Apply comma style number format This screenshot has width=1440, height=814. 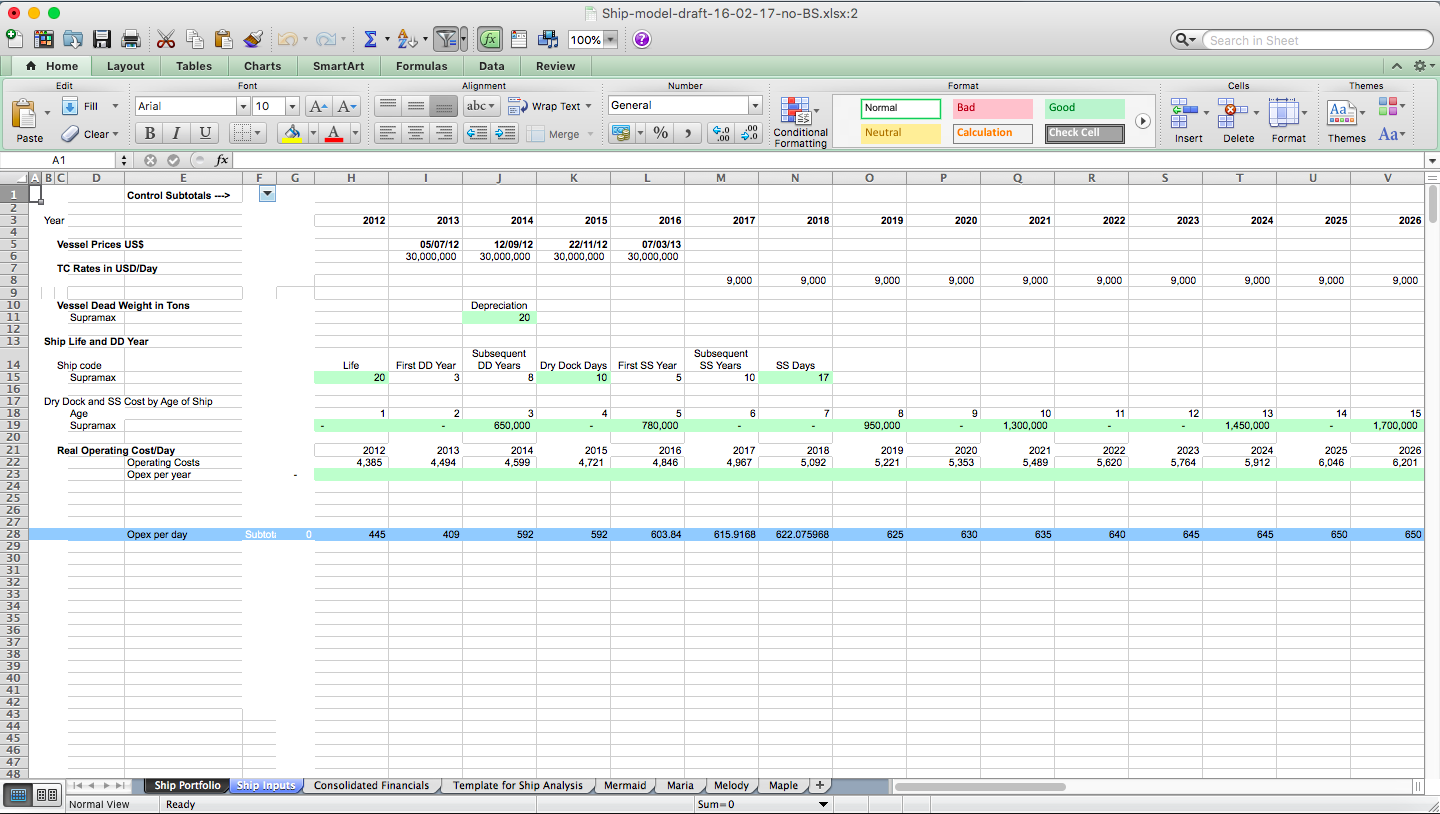[688, 133]
